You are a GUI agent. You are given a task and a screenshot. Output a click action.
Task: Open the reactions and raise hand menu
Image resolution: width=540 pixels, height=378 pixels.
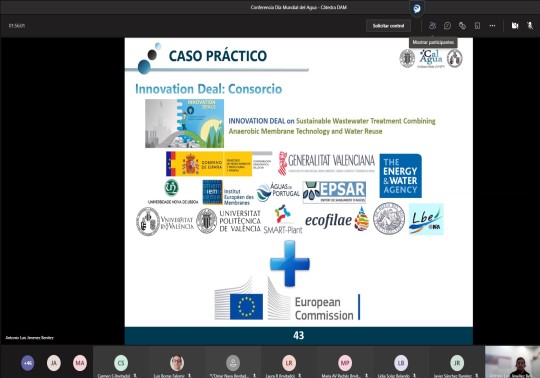click(462, 25)
